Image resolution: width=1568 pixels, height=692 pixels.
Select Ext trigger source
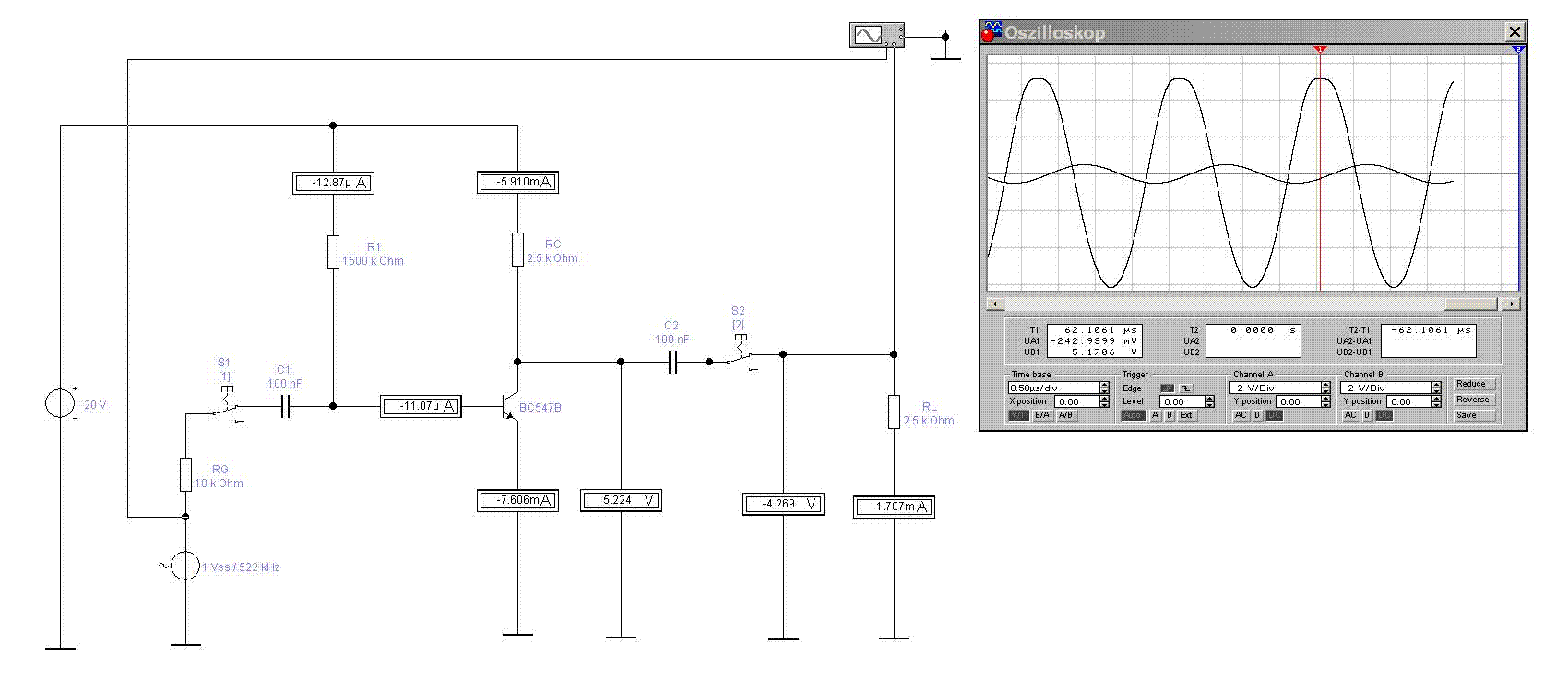[1186, 415]
